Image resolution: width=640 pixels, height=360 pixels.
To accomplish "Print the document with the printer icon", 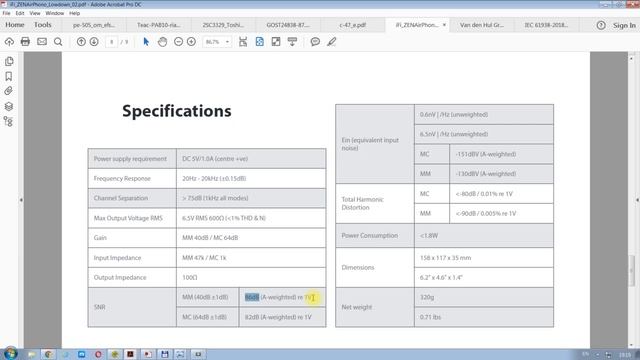I will [x=25, y=42].
